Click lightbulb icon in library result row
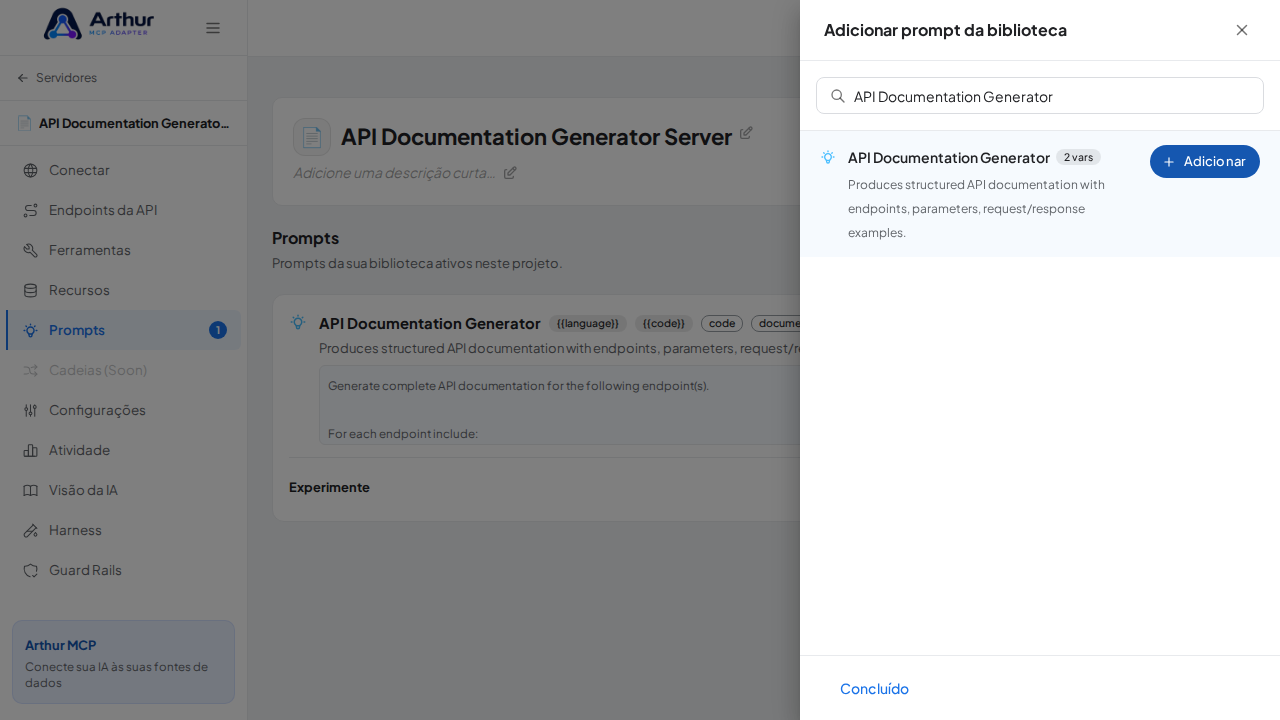 828,157
